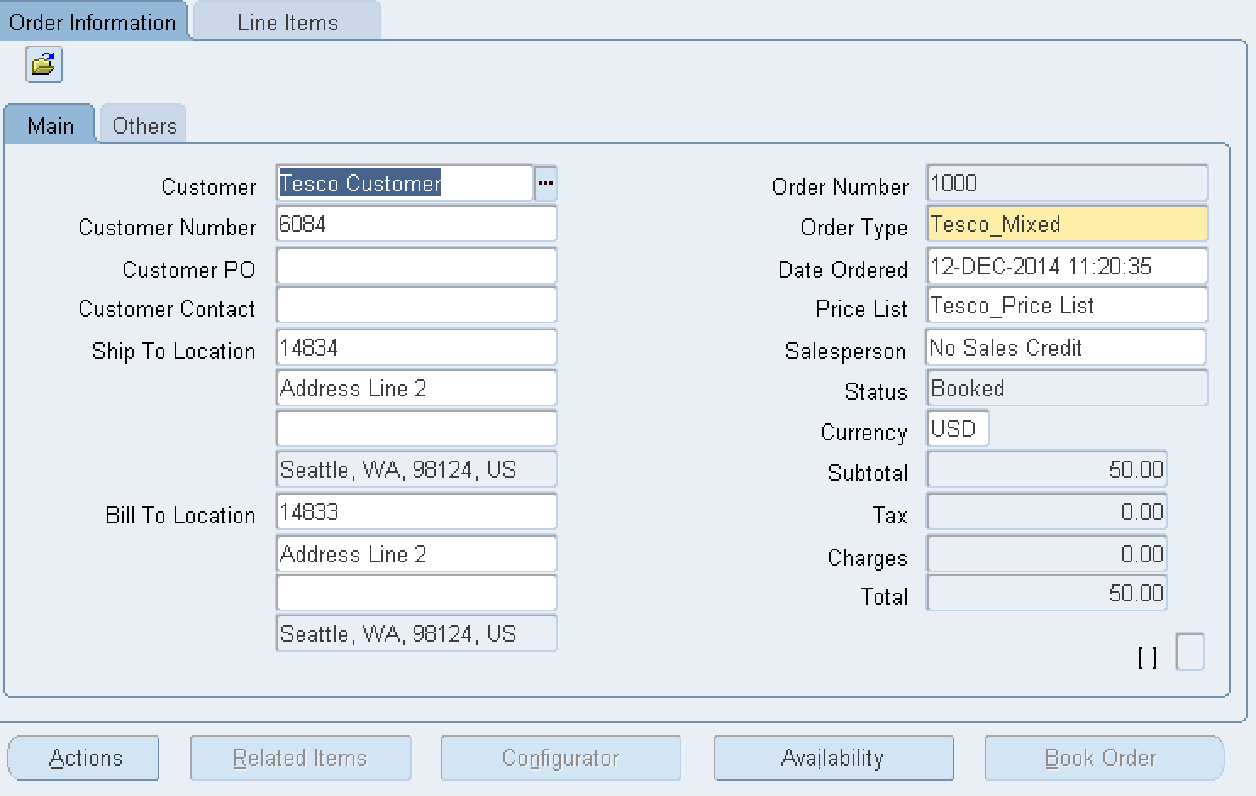Viewport: 1256px width, 796px height.
Task: Click the open folder icon
Action: coord(44,65)
